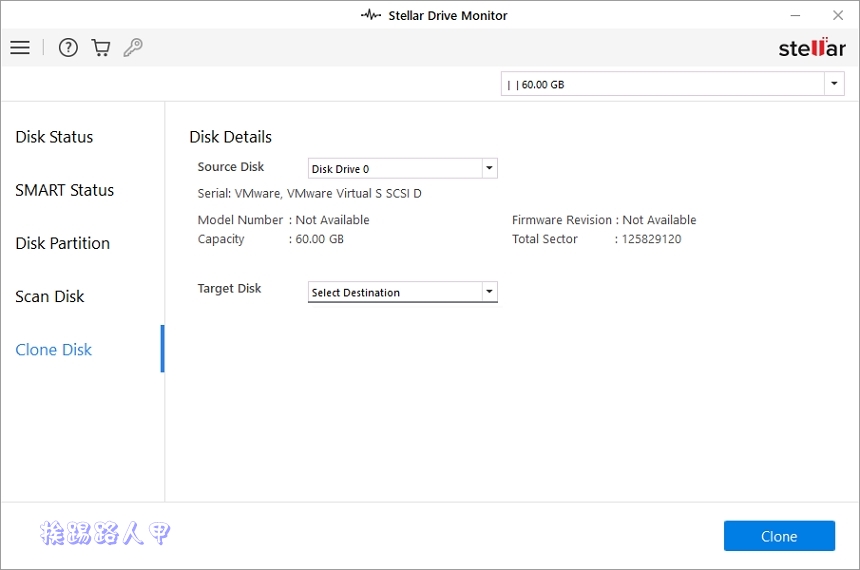Screen dimensions: 860x570
Task: Minimize the Stellar Drive Monitor window
Action: click(795, 15)
